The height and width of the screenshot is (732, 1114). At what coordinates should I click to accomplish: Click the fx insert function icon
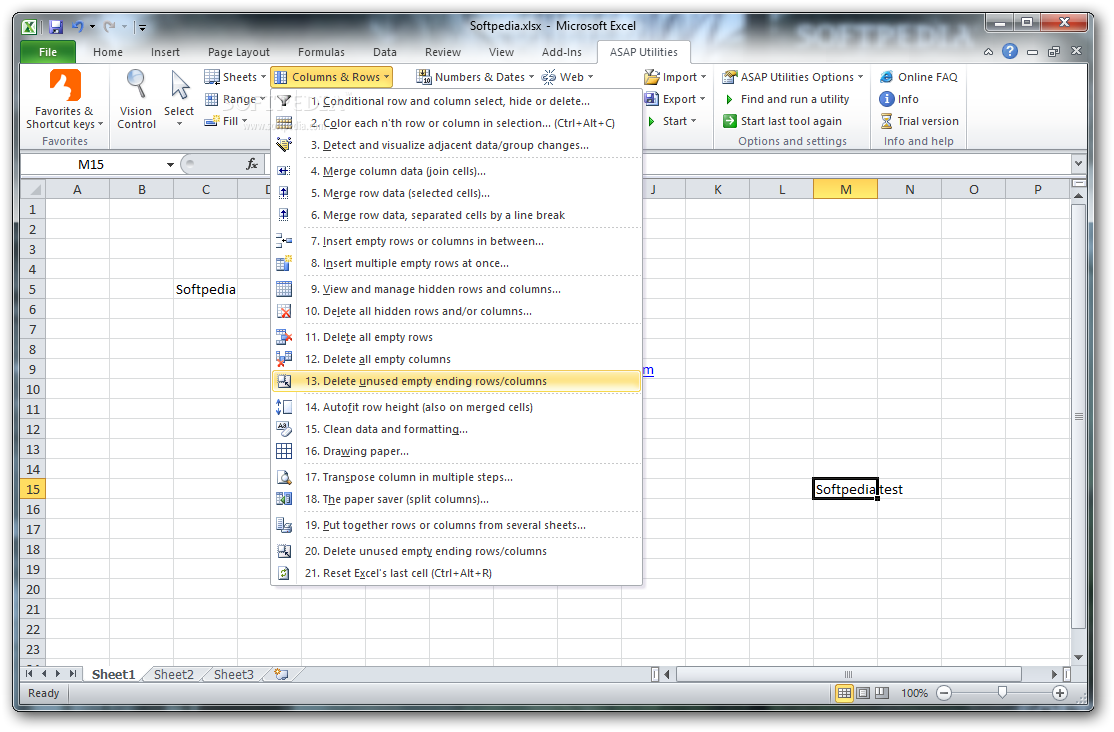pyautogui.click(x=252, y=164)
